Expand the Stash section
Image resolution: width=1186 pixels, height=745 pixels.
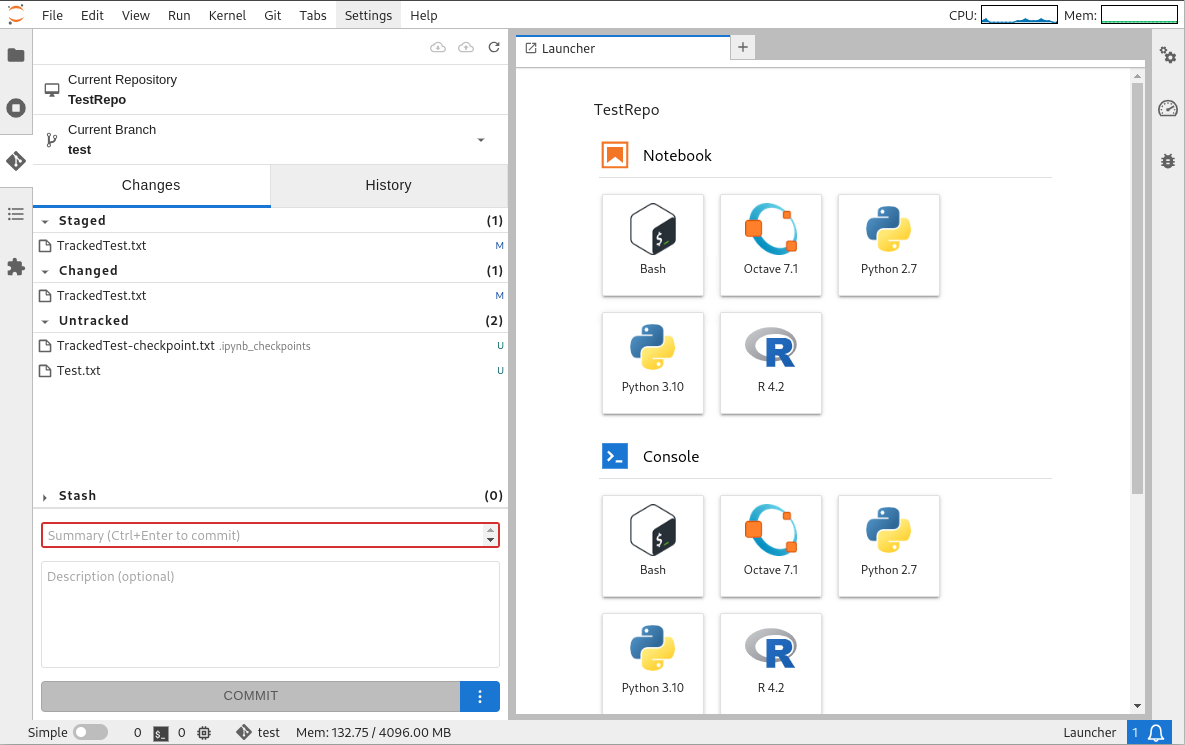pos(45,497)
